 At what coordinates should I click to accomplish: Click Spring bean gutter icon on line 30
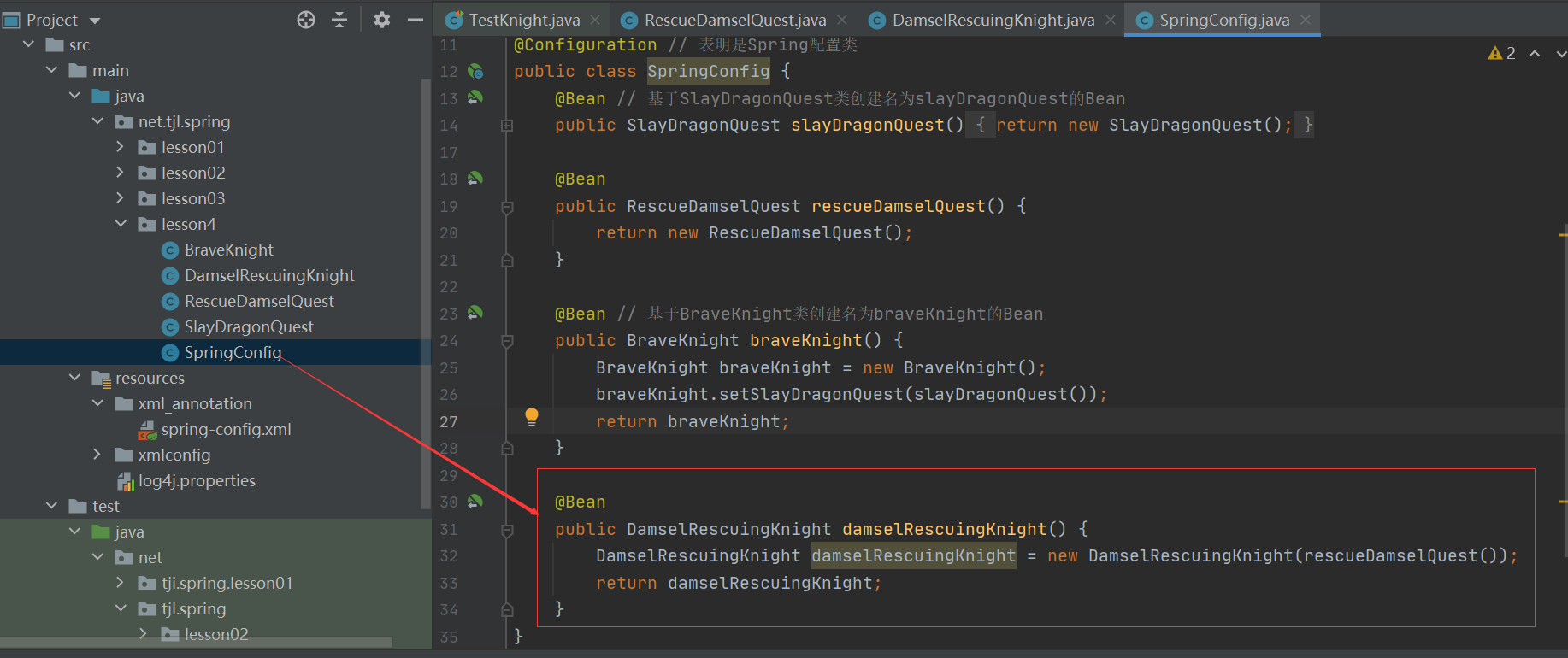[475, 501]
